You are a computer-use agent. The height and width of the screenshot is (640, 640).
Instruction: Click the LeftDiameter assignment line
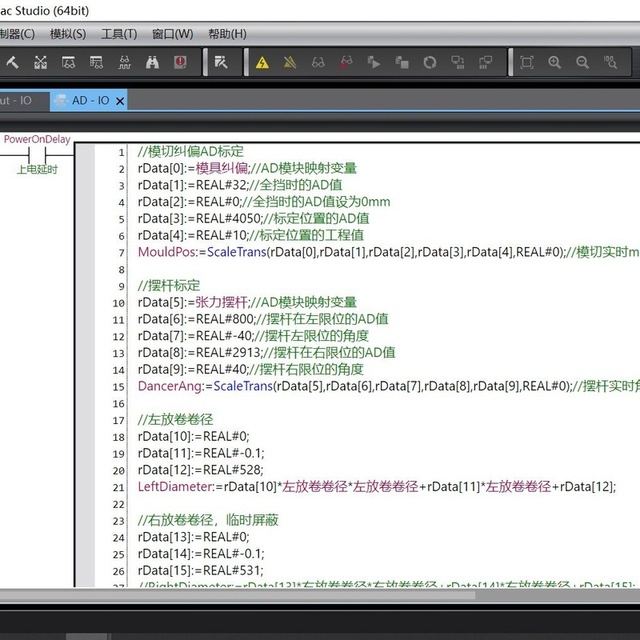[x=377, y=487]
